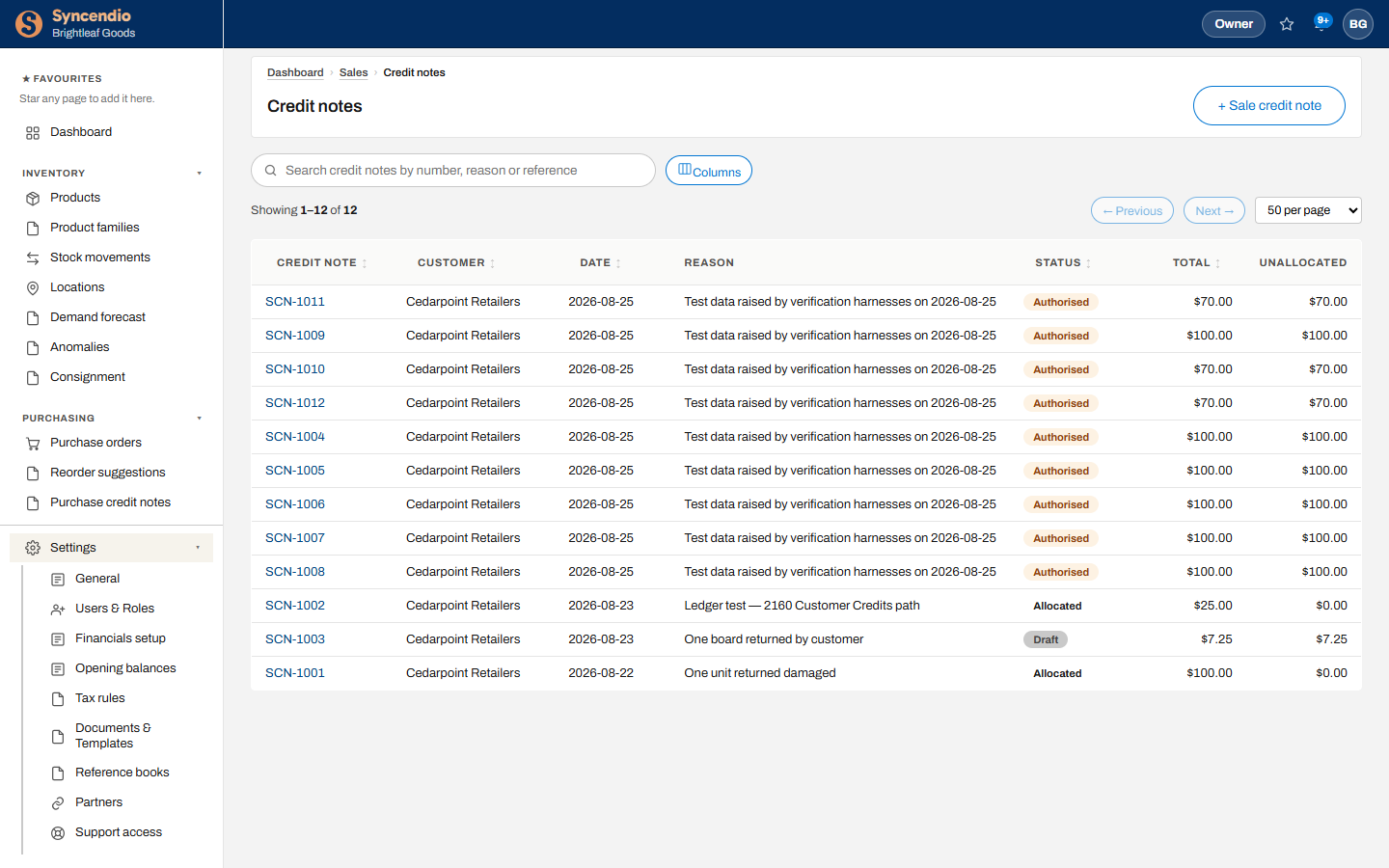Image resolution: width=1389 pixels, height=868 pixels.
Task: Open the 50 per page dropdown
Action: point(1308,210)
